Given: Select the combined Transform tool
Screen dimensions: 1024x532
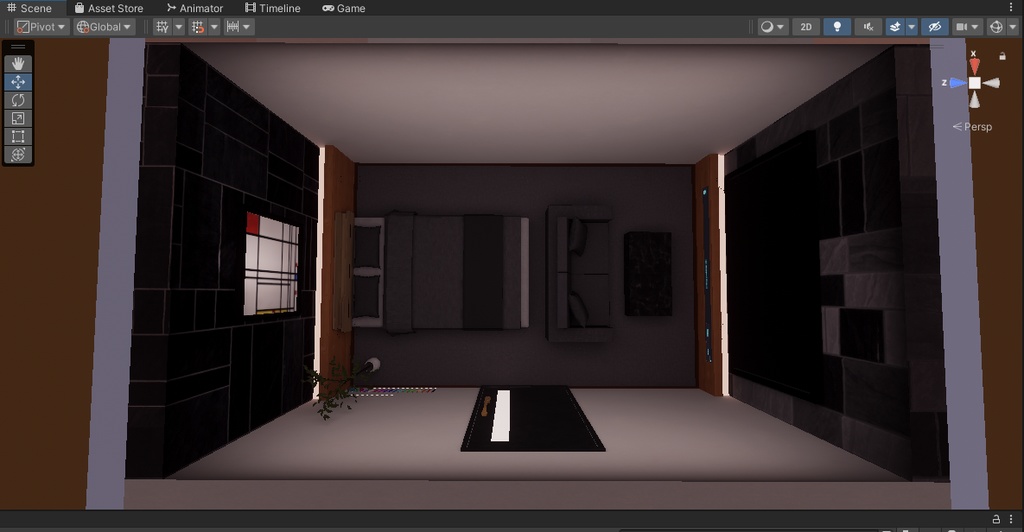Looking at the screenshot, I should tap(18, 155).
